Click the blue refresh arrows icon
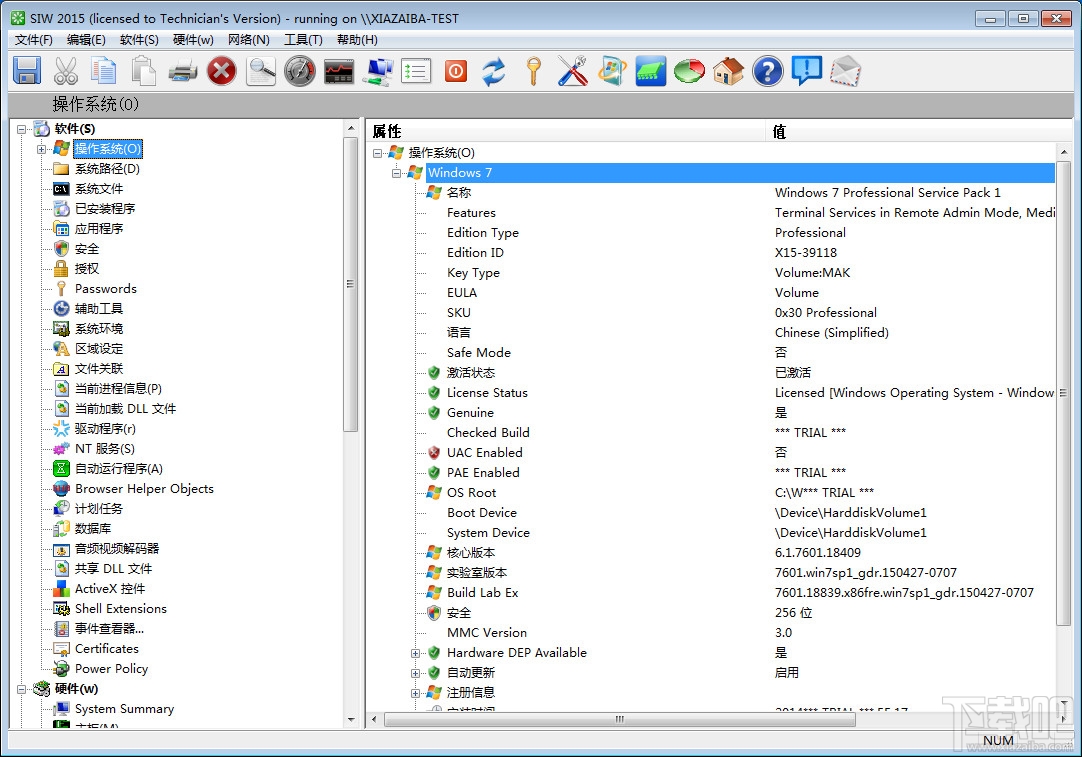The image size is (1082, 757). click(494, 71)
